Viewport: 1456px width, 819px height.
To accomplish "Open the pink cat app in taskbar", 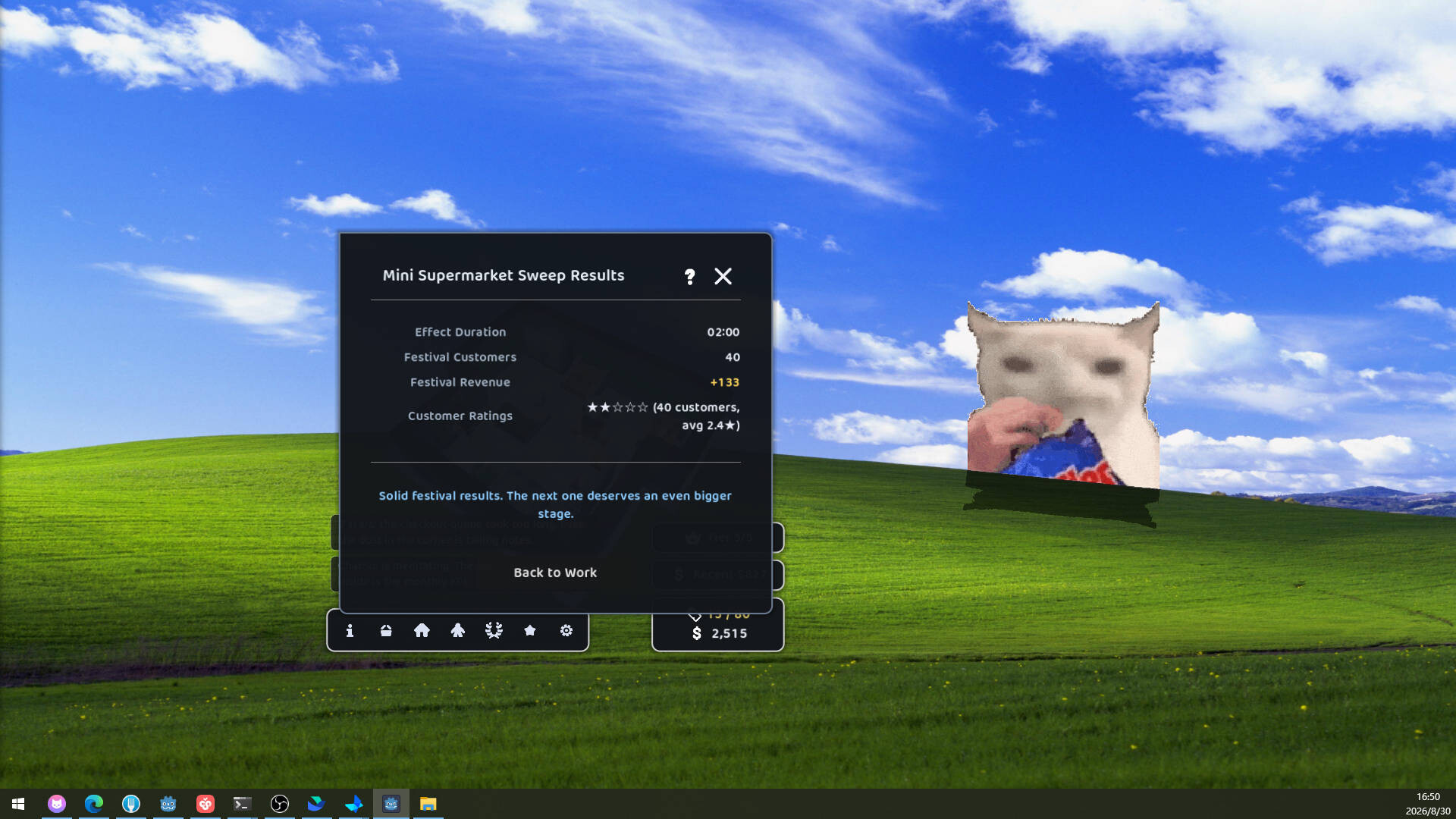I will [57, 804].
